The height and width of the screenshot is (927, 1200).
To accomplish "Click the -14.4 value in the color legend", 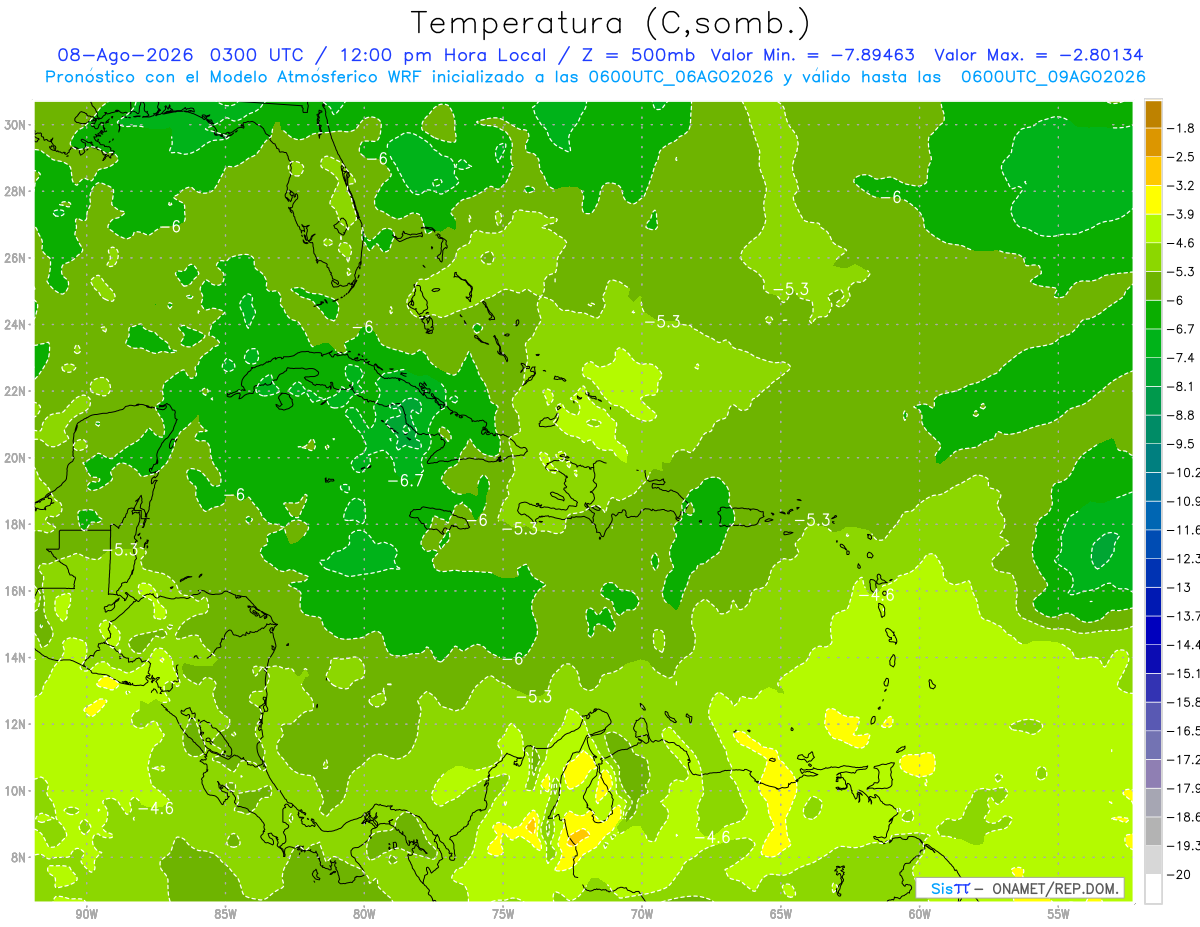I will pos(1184,644).
